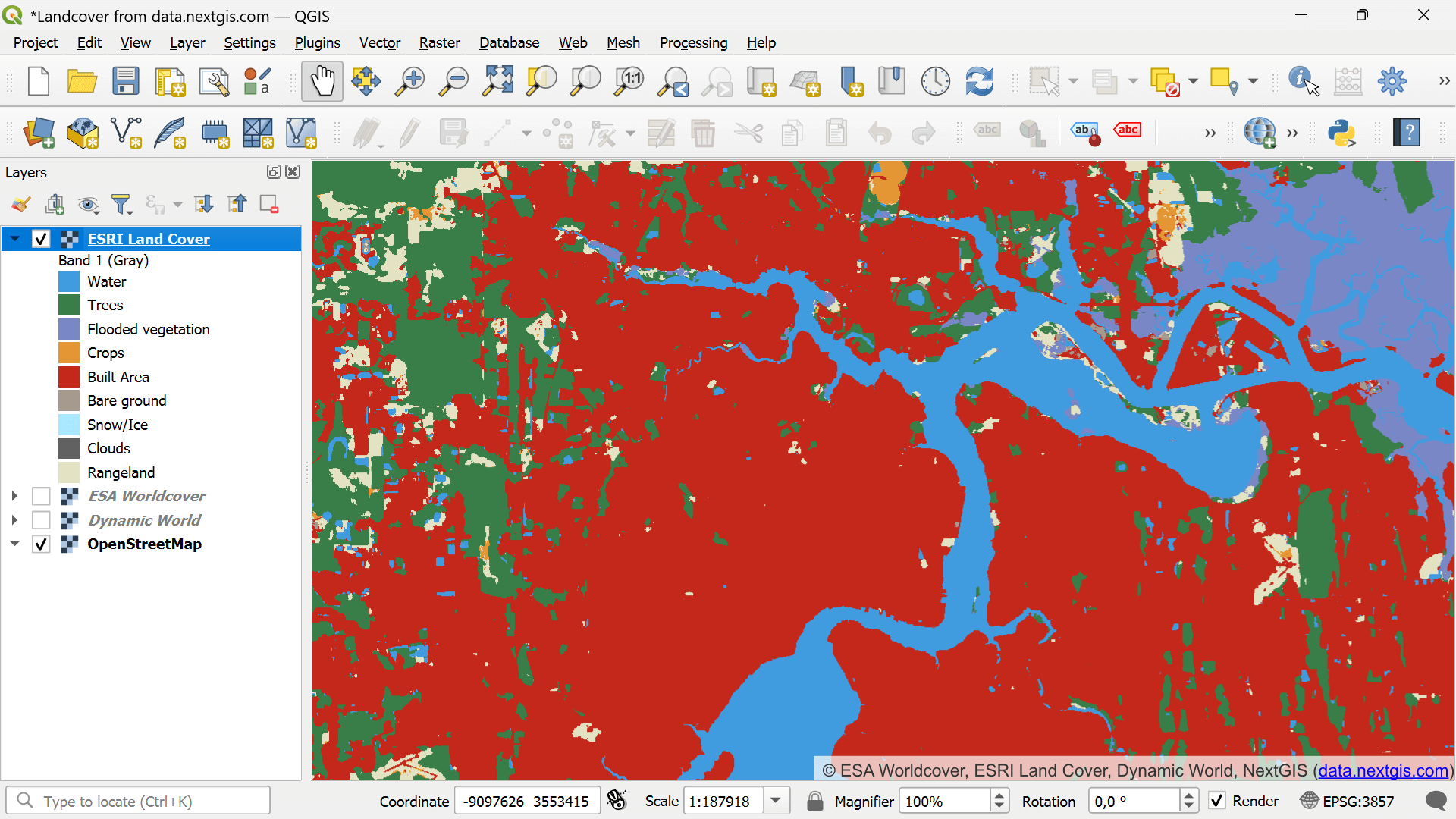Open project using the folder icon
Screen dimensions: 1456x819
(82, 81)
